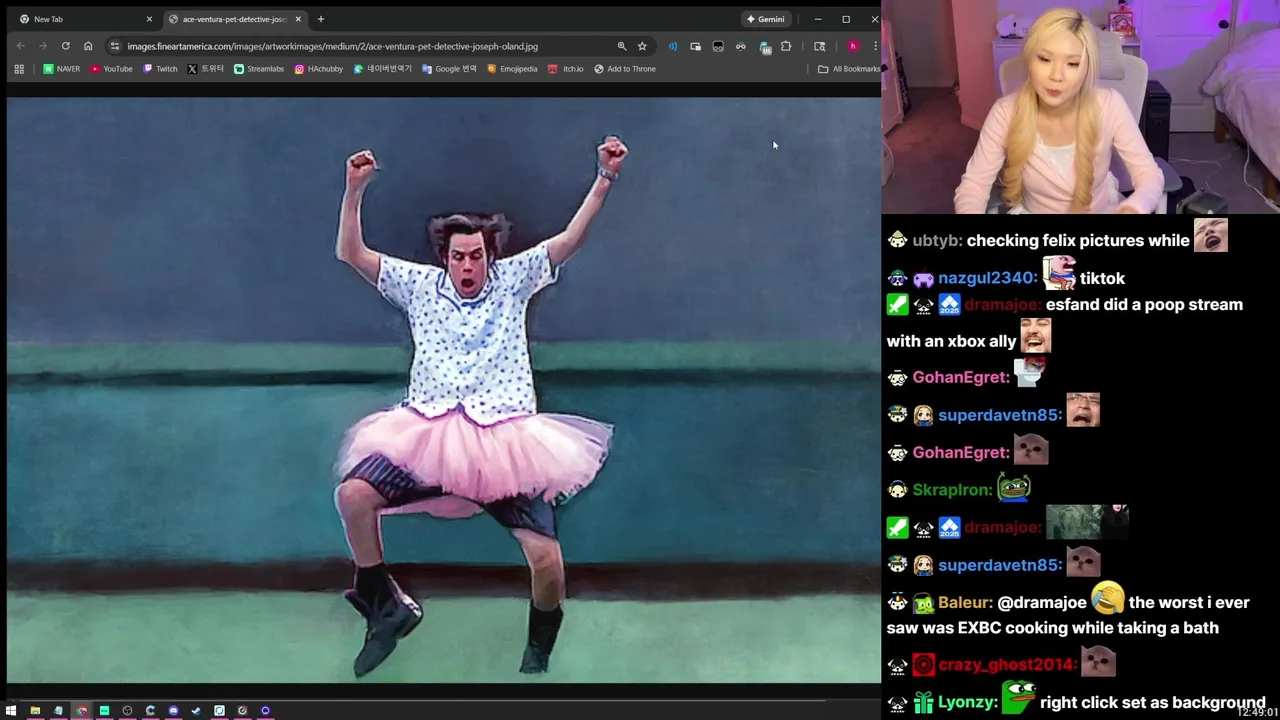This screenshot has height=720, width=1280.
Task: Open the Add to Throne bookmark
Action: click(x=625, y=69)
